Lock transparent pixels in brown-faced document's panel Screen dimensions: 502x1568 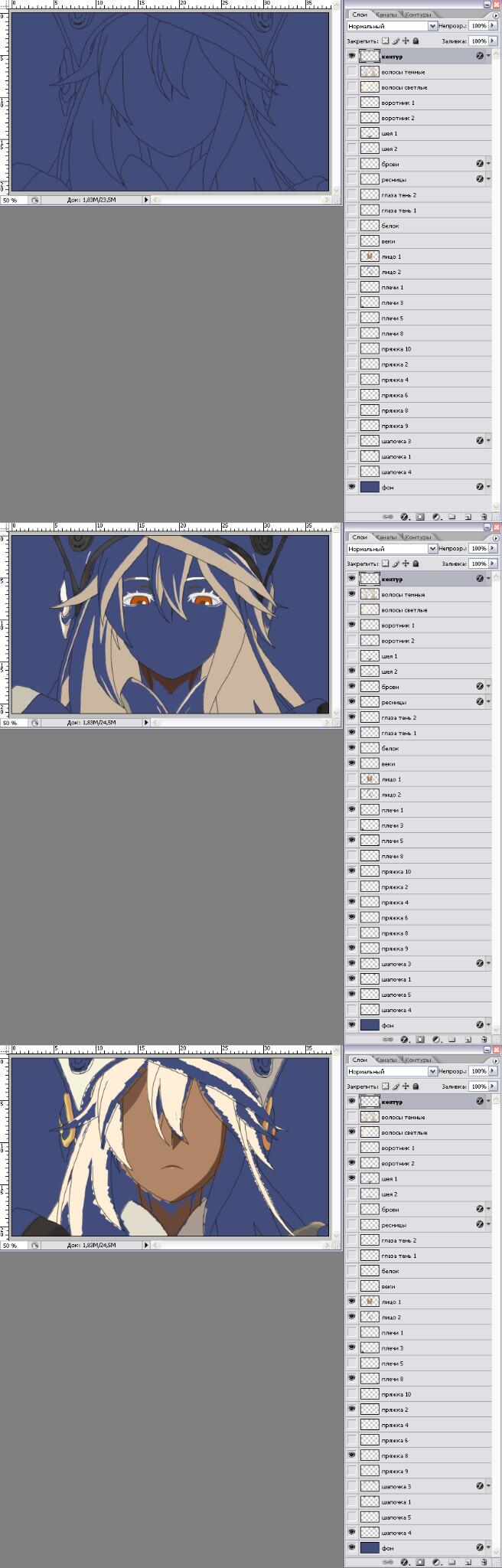click(386, 1086)
